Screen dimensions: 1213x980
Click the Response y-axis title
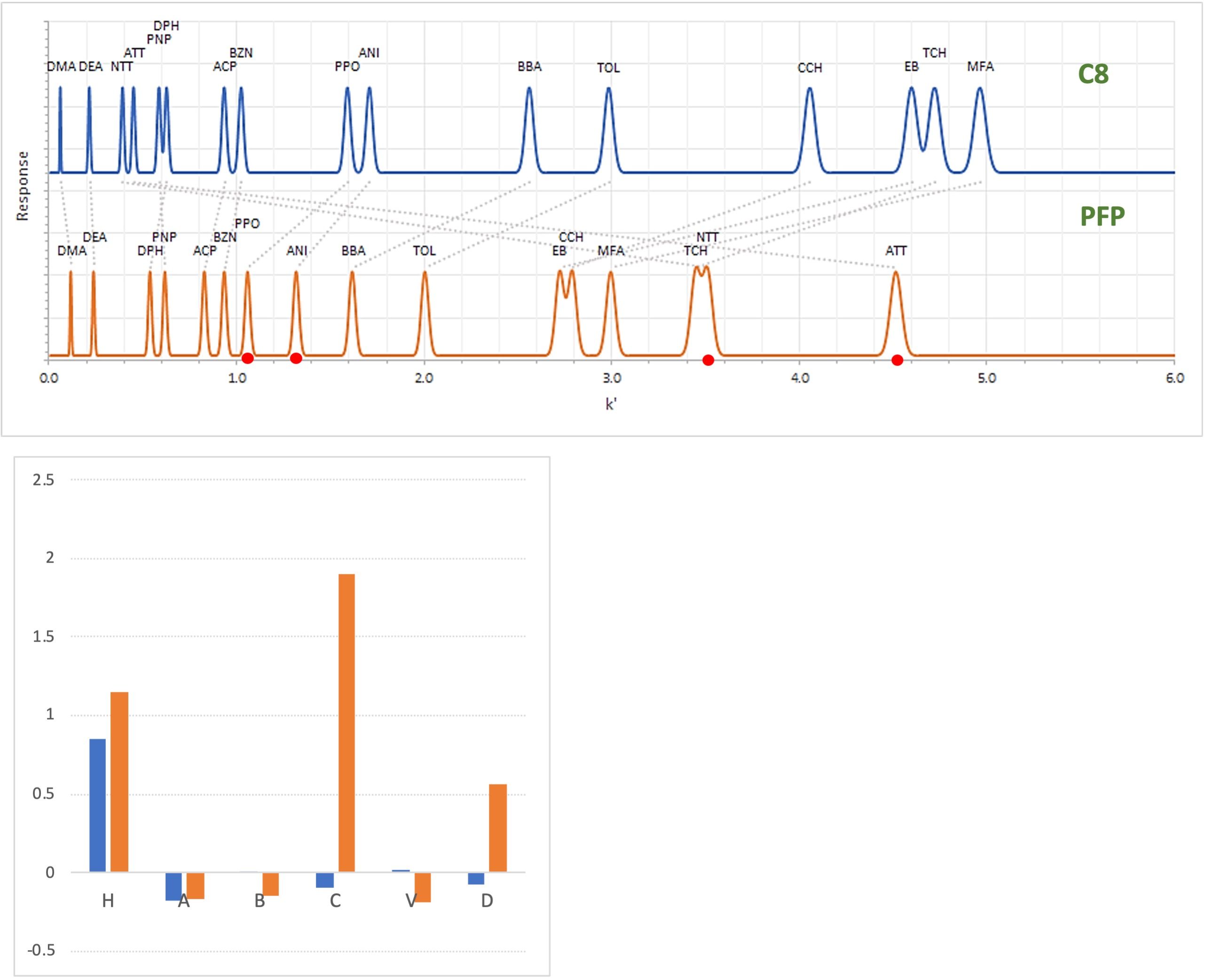22,186
